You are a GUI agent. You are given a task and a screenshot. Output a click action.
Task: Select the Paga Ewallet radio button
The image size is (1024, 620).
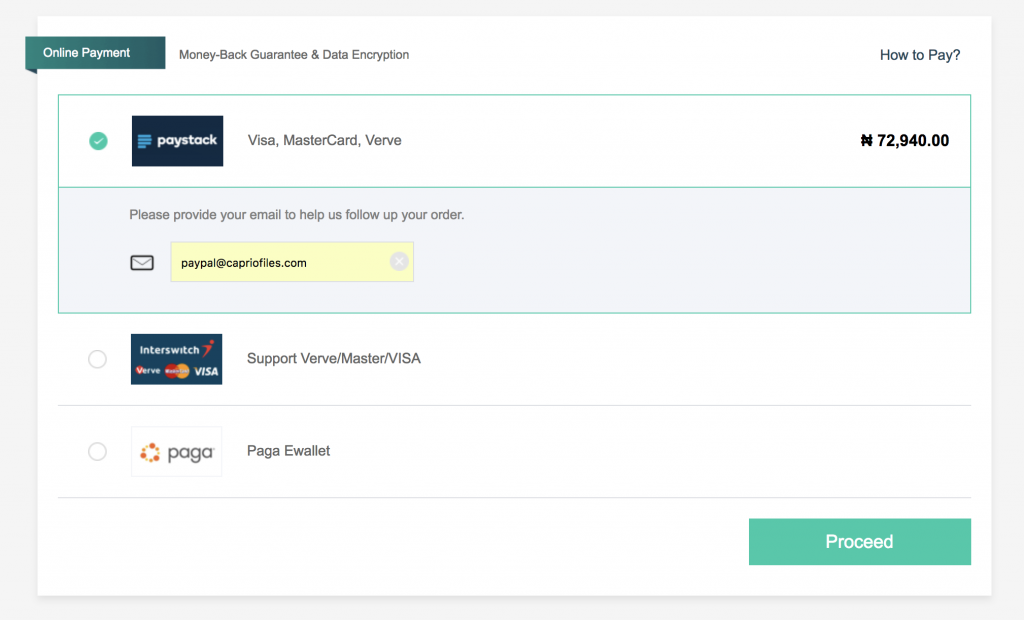pyautogui.click(x=97, y=451)
